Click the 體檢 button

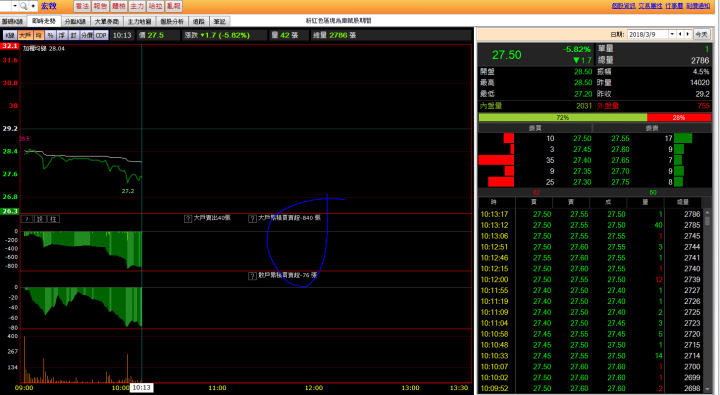click(118, 6)
